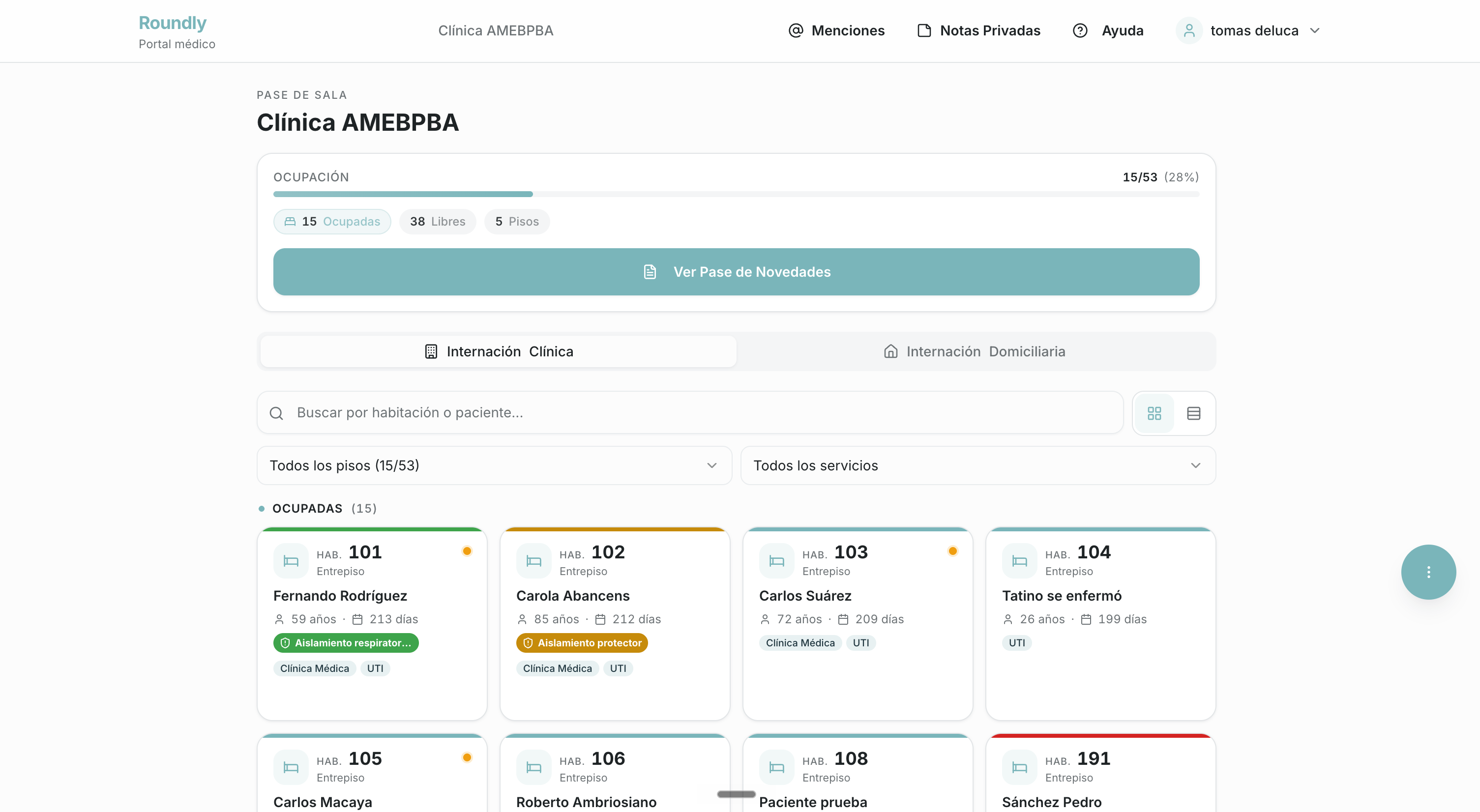Image resolution: width=1480 pixels, height=812 pixels.
Task: Open the Menciones menu item
Action: click(x=836, y=30)
